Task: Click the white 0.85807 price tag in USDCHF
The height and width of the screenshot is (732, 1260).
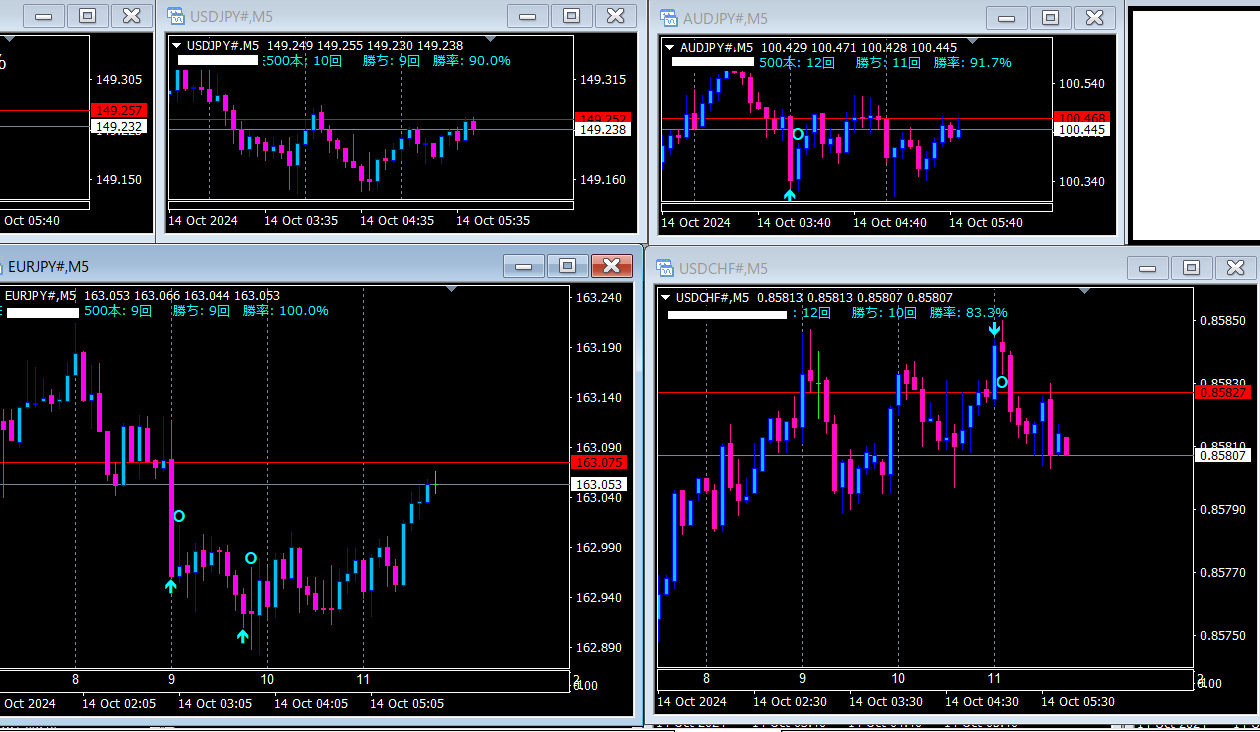Action: point(1222,455)
